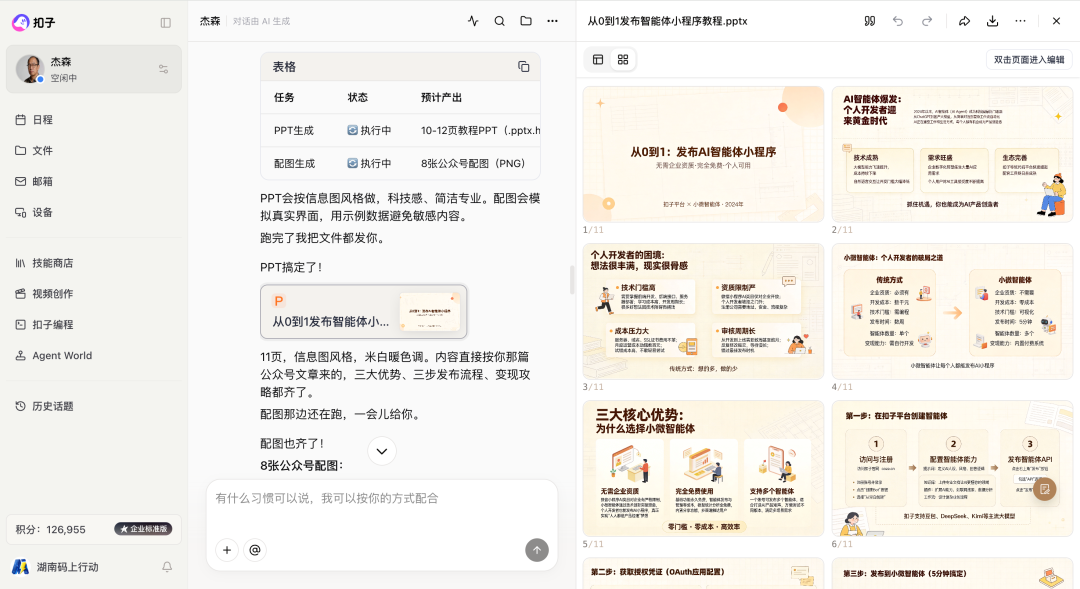Open chat header more options menu
1080x589 pixels.
point(552,21)
